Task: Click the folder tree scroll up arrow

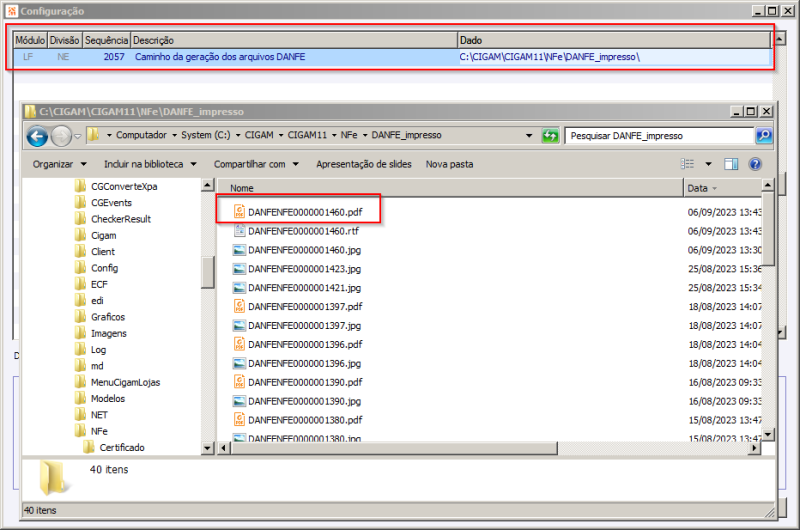Action: click(x=207, y=185)
